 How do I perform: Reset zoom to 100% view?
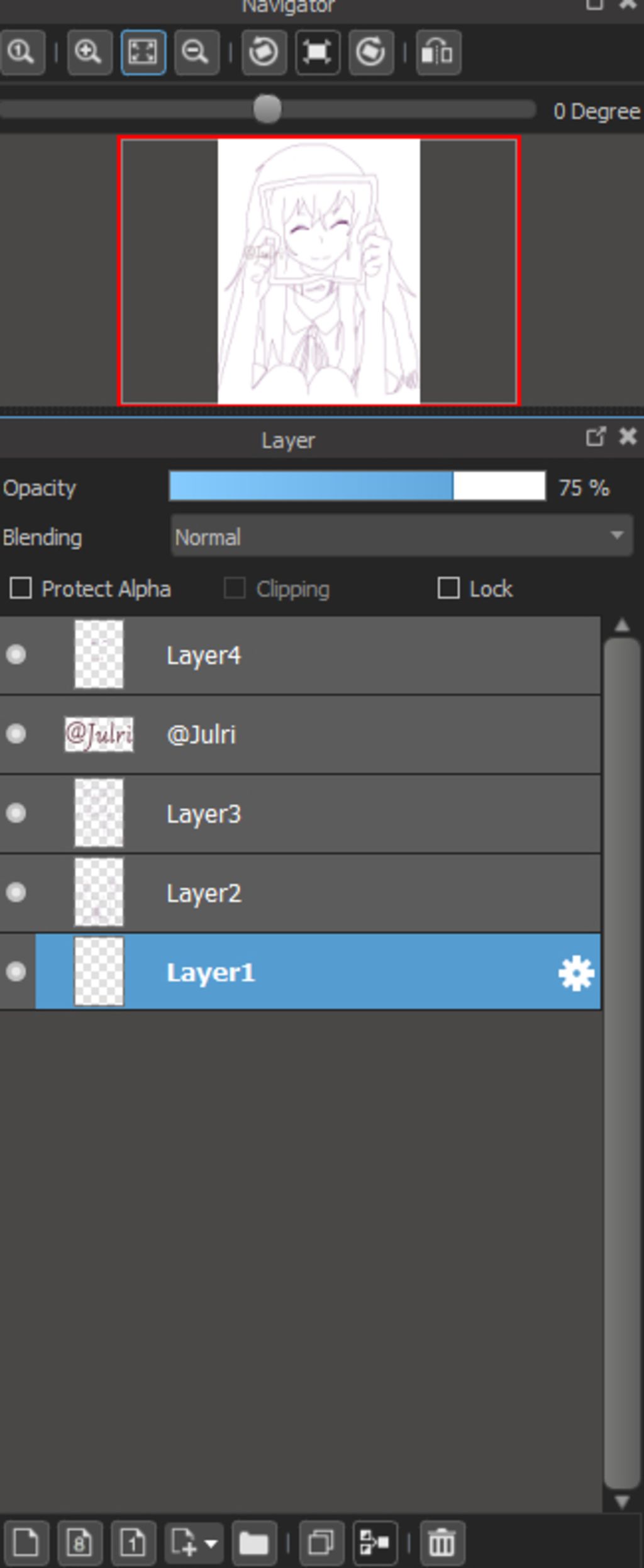point(21,52)
